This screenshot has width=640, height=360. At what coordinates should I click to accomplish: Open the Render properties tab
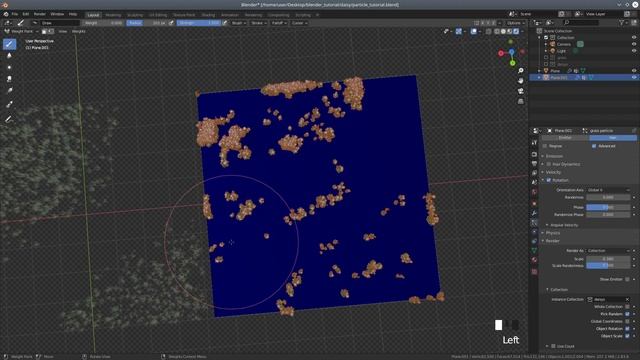tap(534, 154)
